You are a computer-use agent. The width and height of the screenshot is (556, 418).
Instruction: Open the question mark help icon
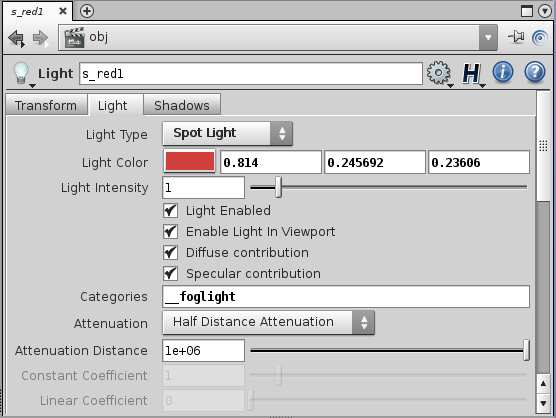point(535,72)
